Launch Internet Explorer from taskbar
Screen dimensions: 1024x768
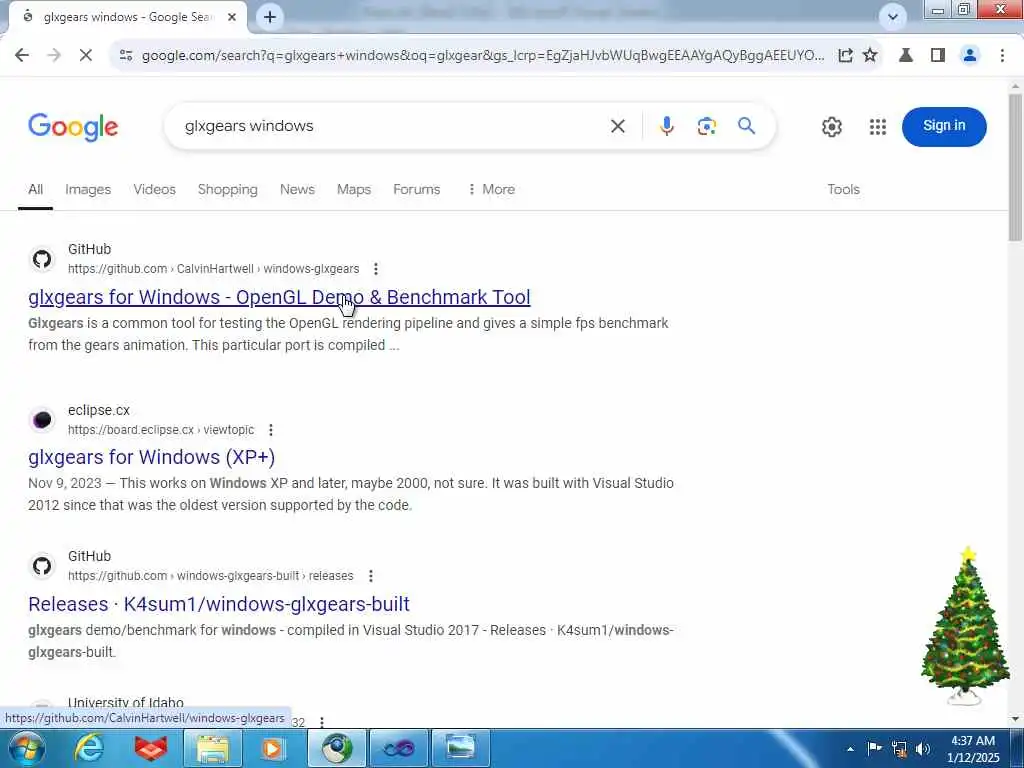(x=88, y=748)
